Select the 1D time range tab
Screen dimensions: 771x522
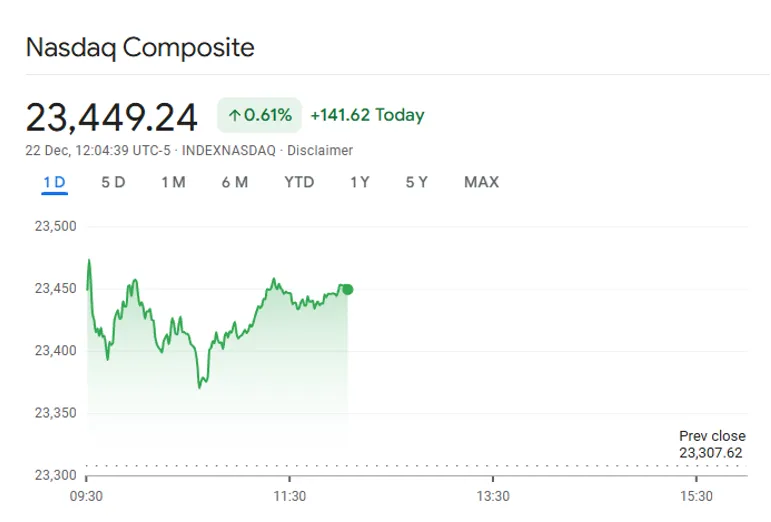click(x=54, y=182)
